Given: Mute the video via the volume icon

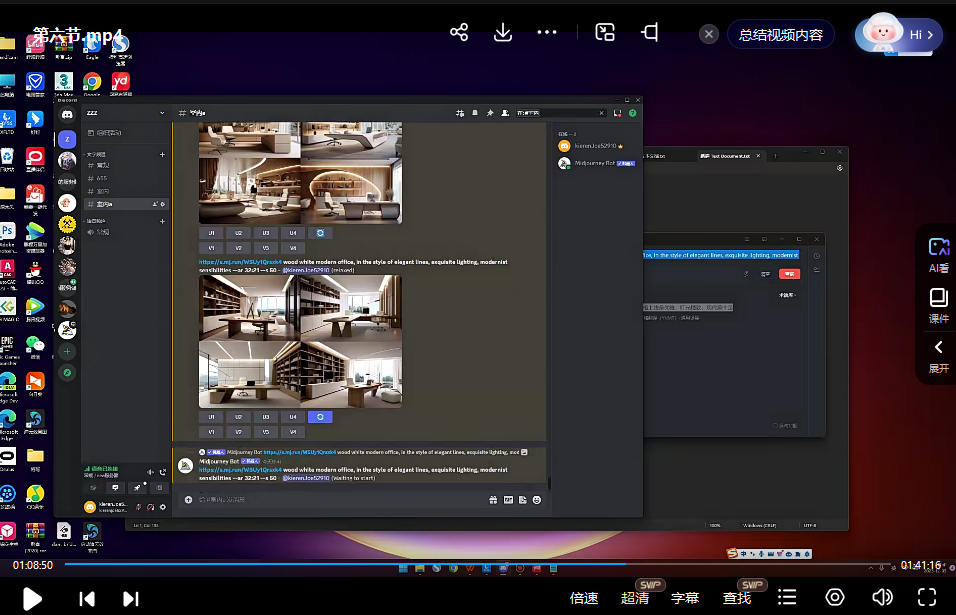Looking at the screenshot, I should click(882, 597).
